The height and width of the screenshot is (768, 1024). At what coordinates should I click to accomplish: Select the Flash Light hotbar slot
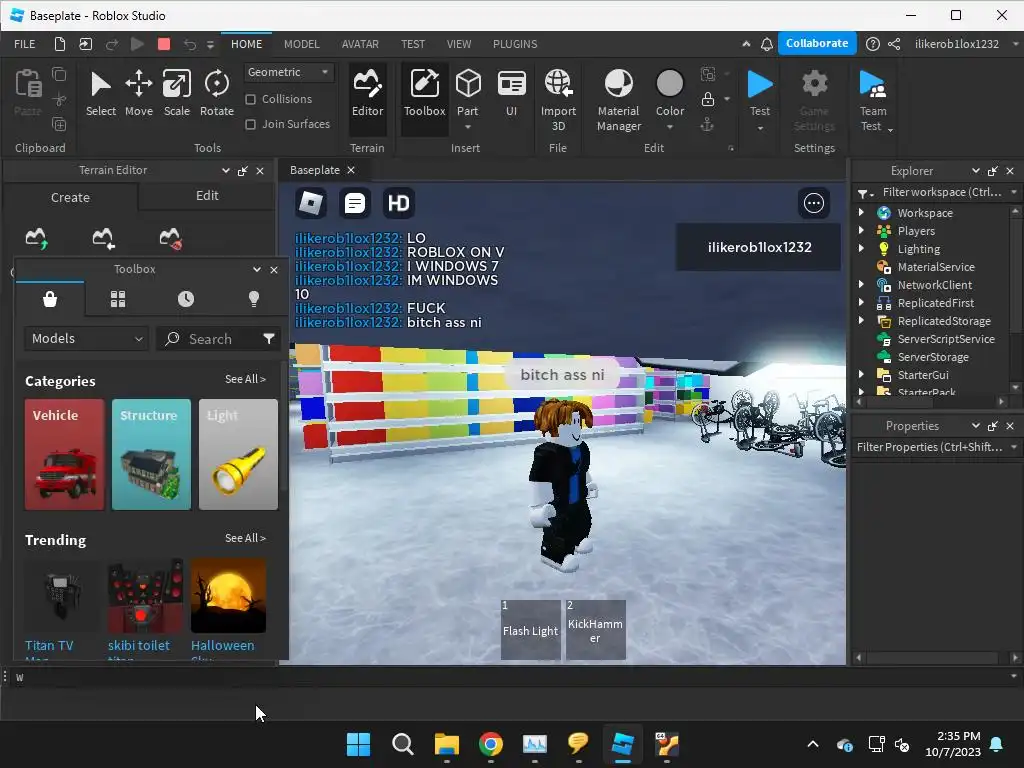pos(530,630)
